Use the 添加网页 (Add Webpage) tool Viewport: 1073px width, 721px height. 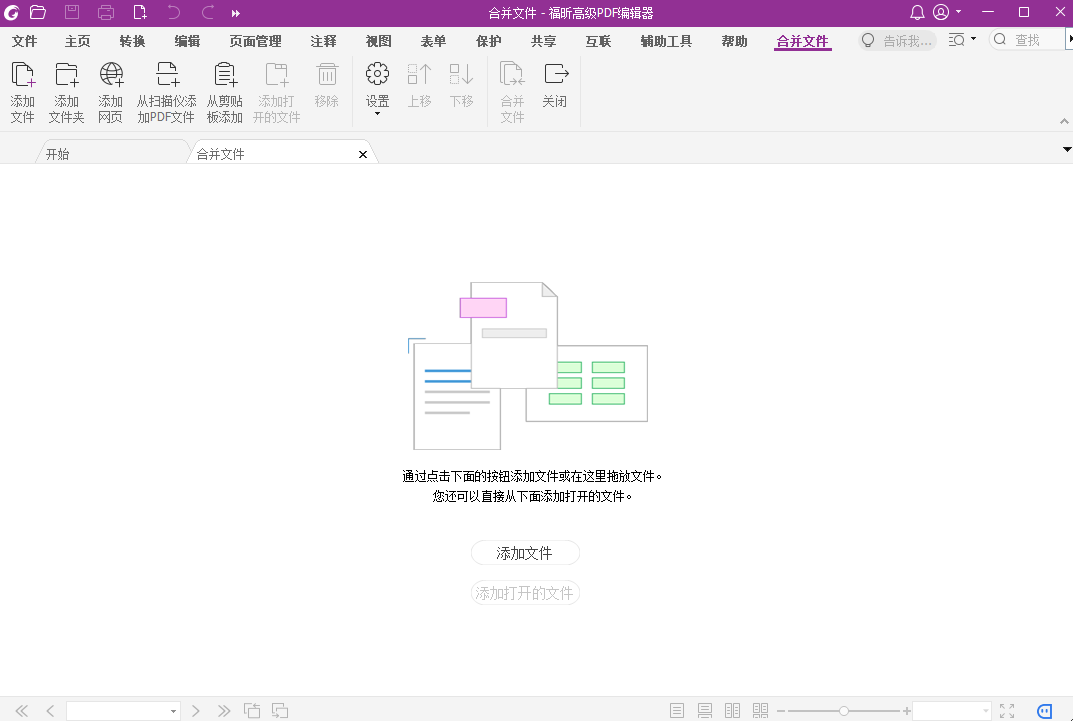pyautogui.click(x=110, y=91)
